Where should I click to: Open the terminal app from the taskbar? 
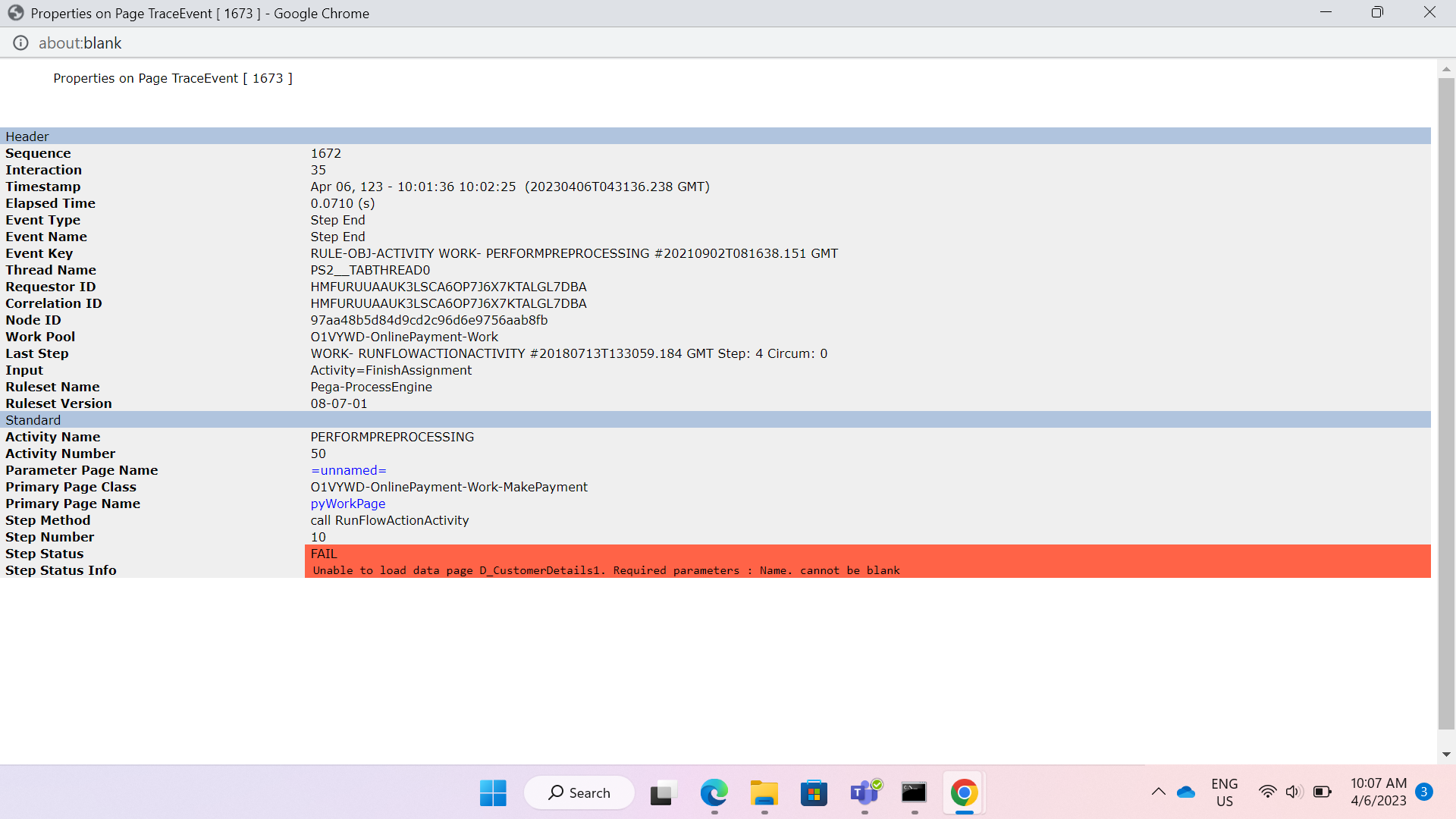[x=914, y=793]
